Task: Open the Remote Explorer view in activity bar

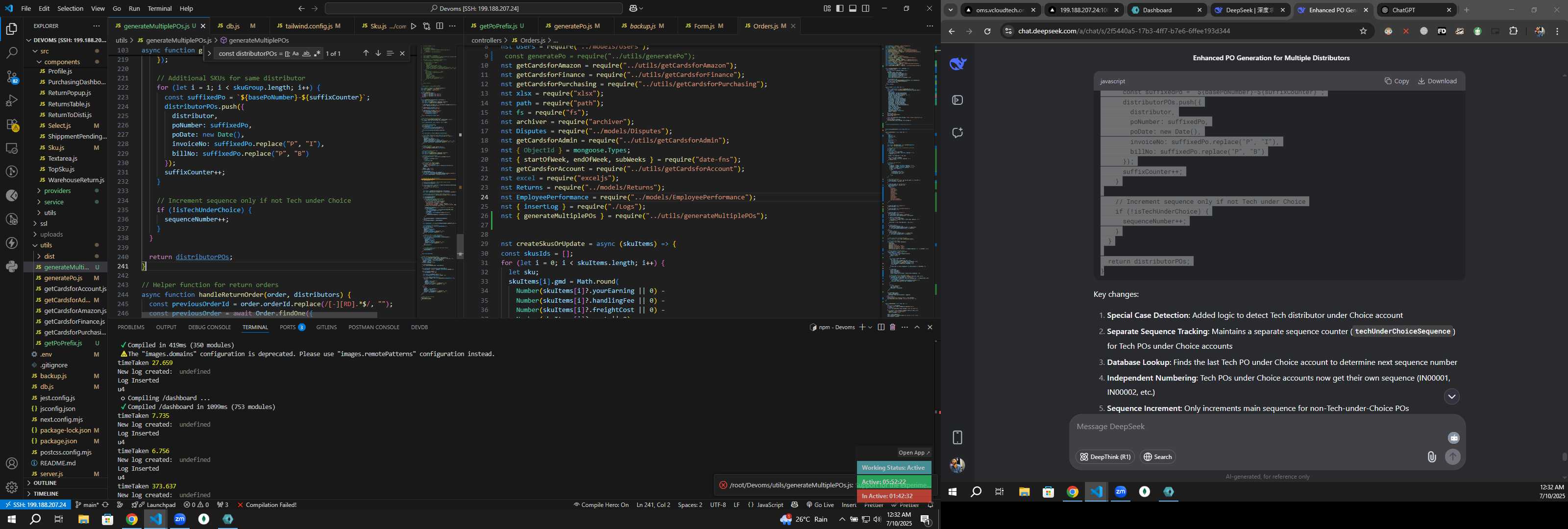Action: (12, 148)
